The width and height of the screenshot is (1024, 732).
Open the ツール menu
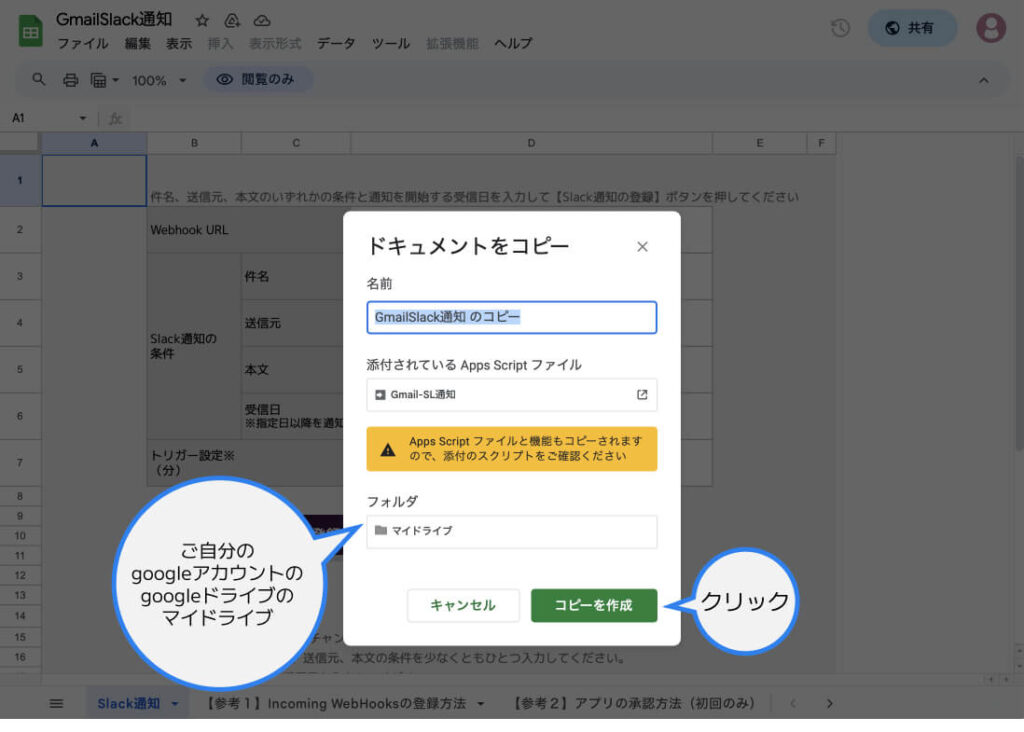click(391, 44)
